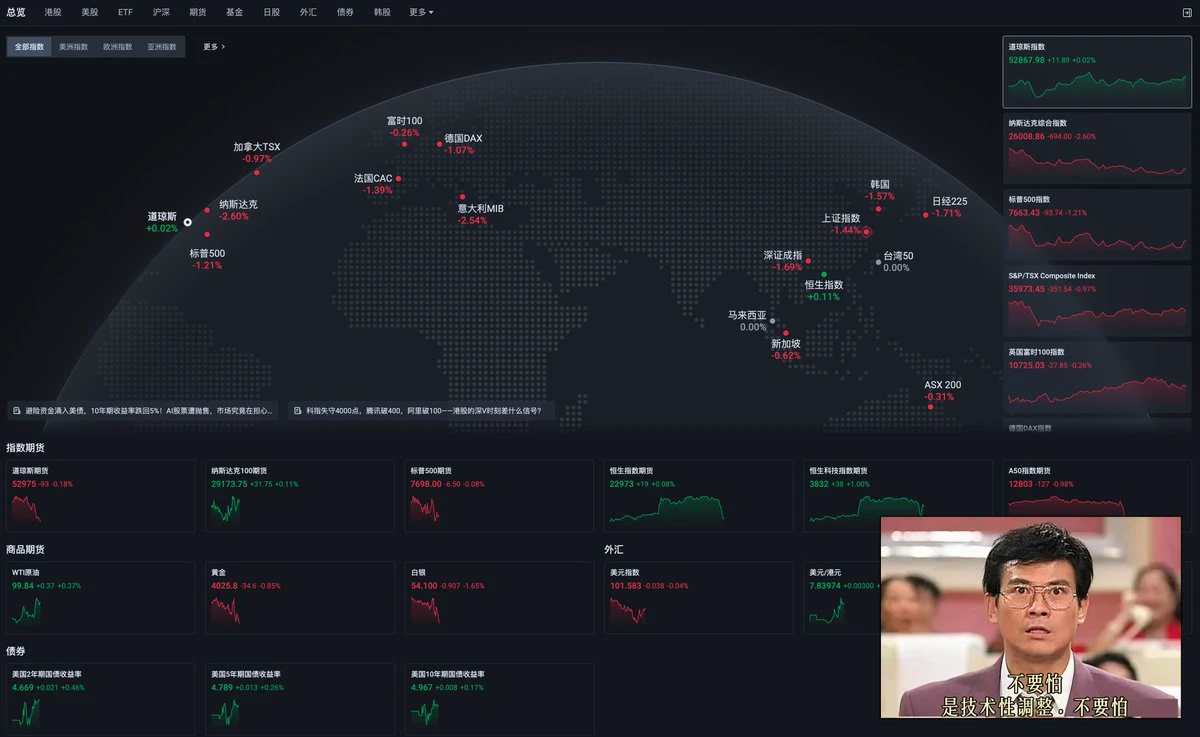Screen dimensions: 1200x737
Task: Click the 德国DAX red map dot
Action: (x=439, y=144)
